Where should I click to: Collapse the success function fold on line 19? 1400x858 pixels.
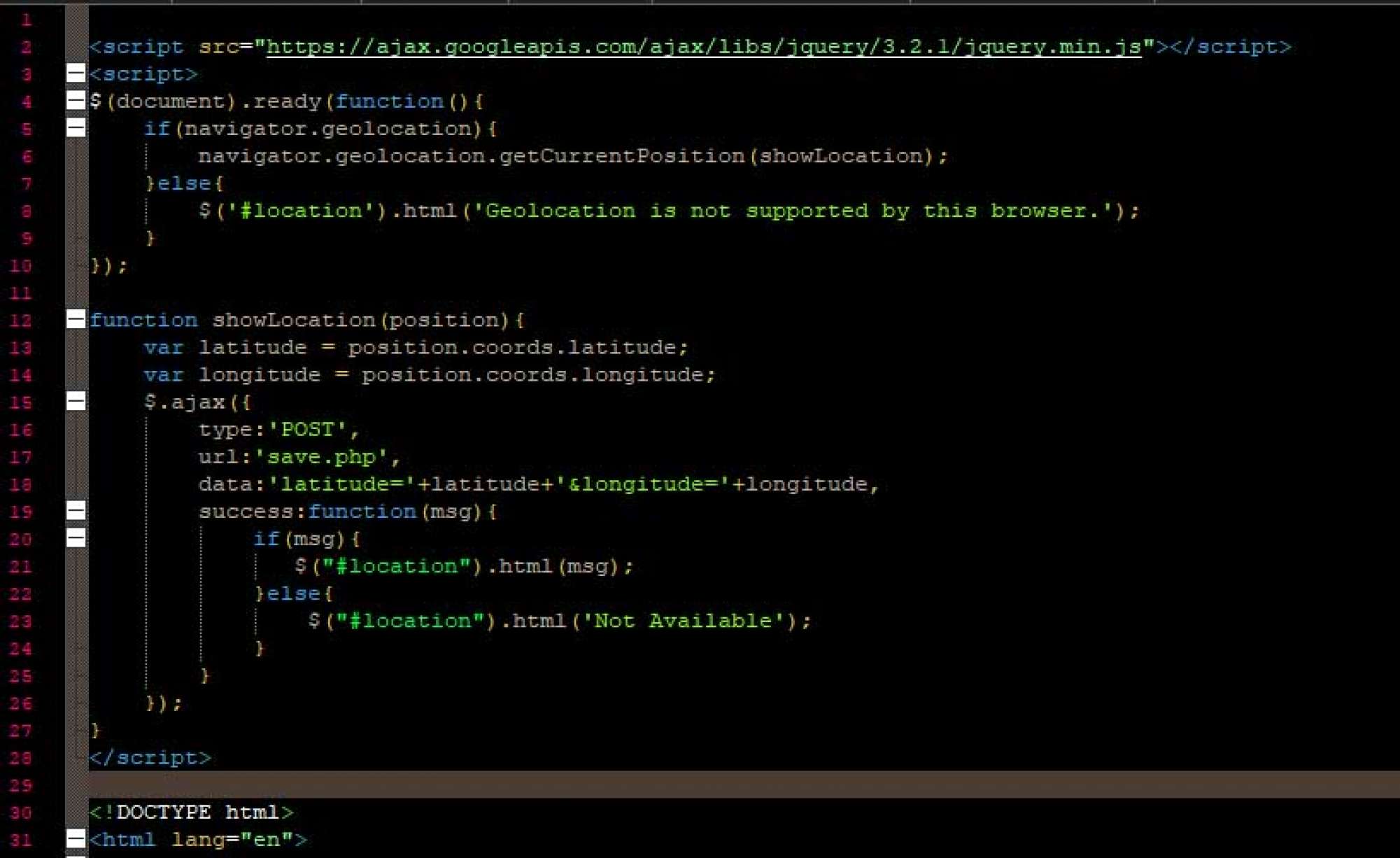(76, 510)
